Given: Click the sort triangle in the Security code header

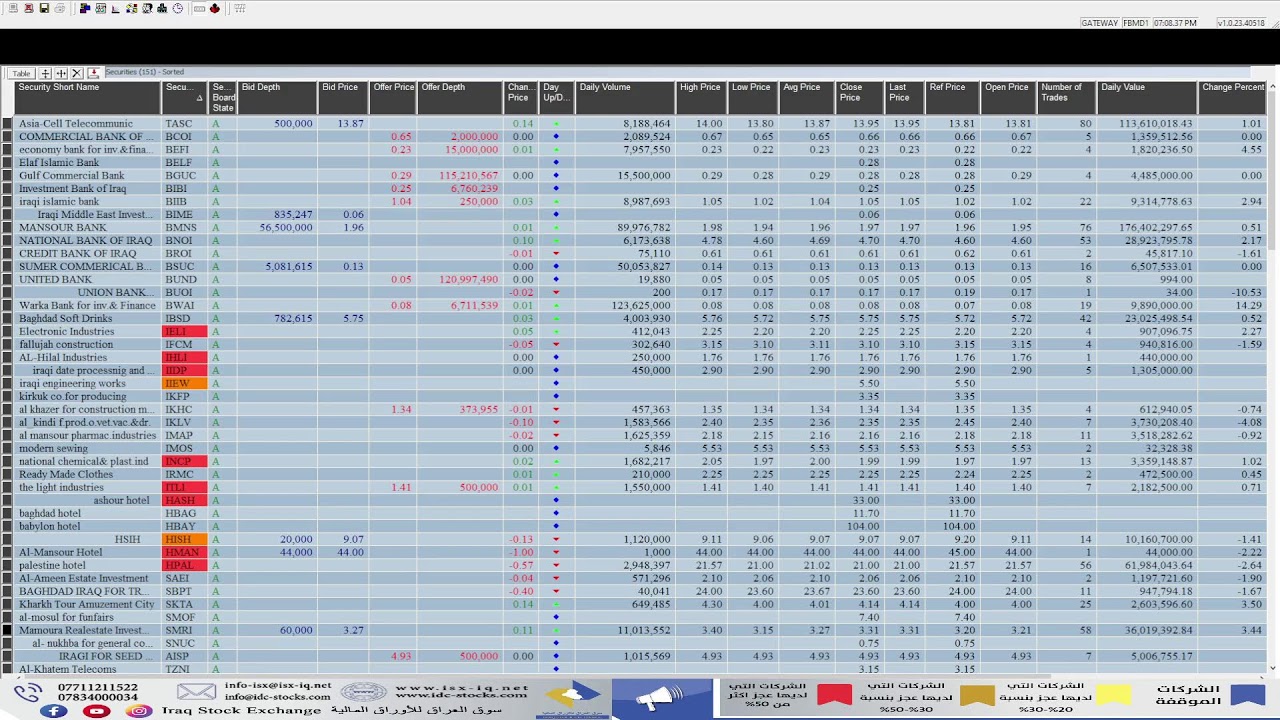Looking at the screenshot, I should coord(199,97).
